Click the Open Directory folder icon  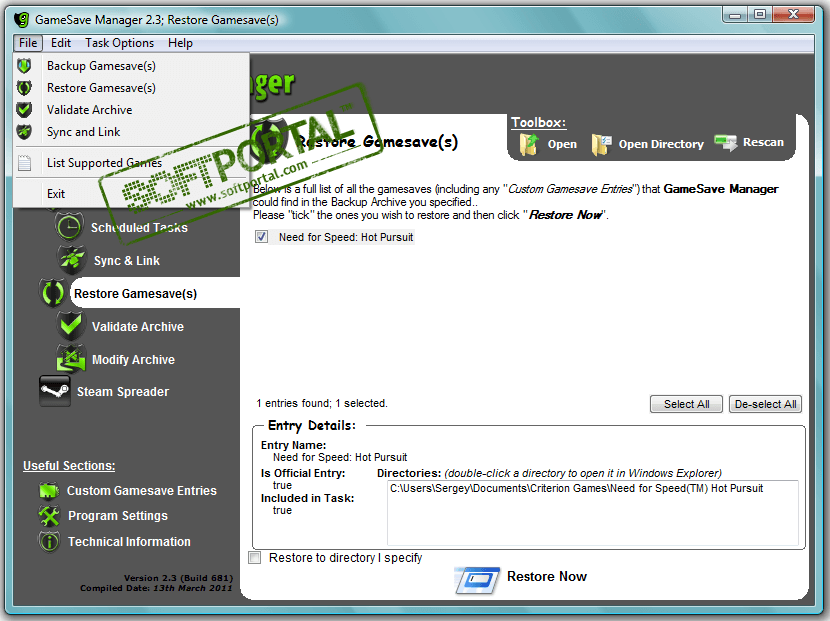[x=601, y=144]
